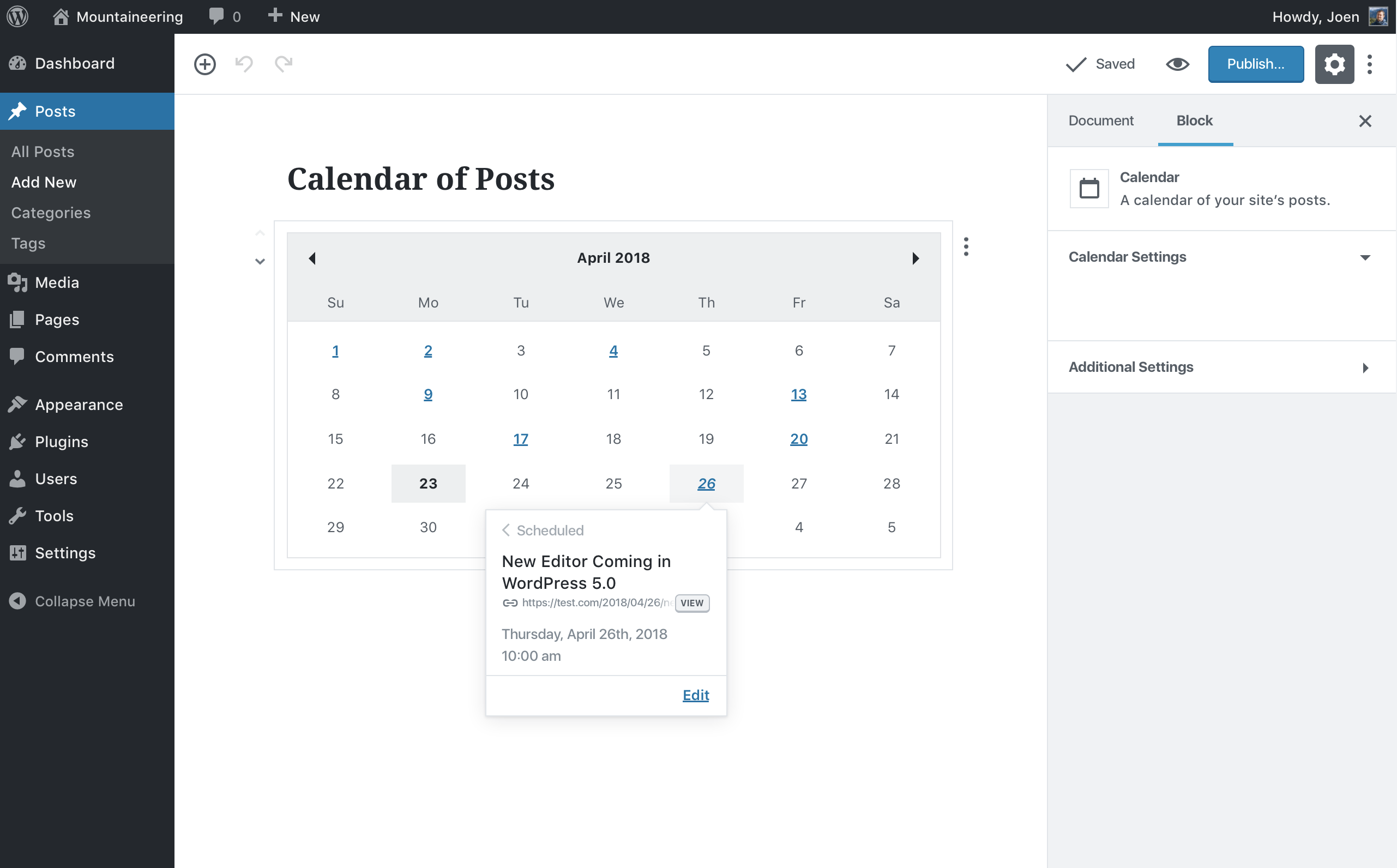The height and width of the screenshot is (868, 1397).
Task: Click the WordPress logo in admin bar
Action: [x=18, y=16]
